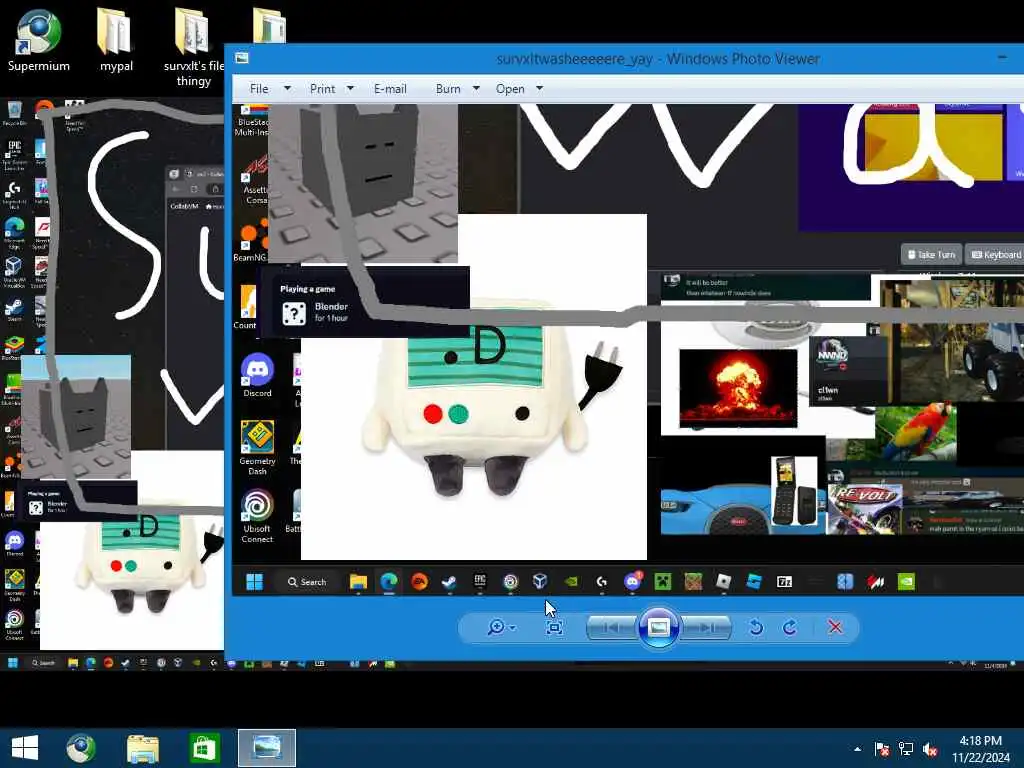This screenshot has width=1024, height=768.
Task: Expand the Burn dropdown arrow
Action: click(476, 88)
